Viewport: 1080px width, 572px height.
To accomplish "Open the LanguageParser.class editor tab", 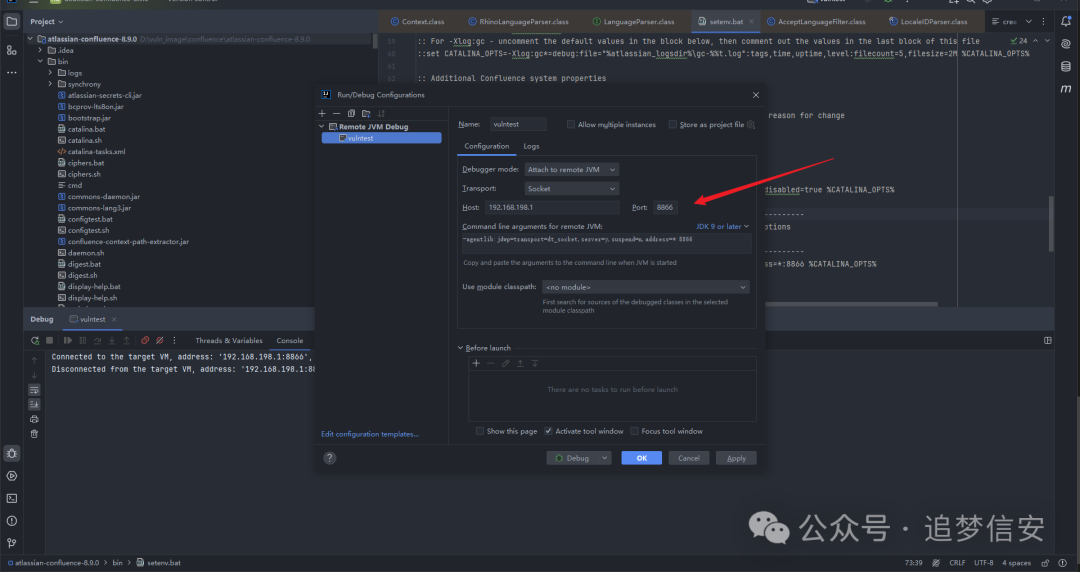I will 634,22.
